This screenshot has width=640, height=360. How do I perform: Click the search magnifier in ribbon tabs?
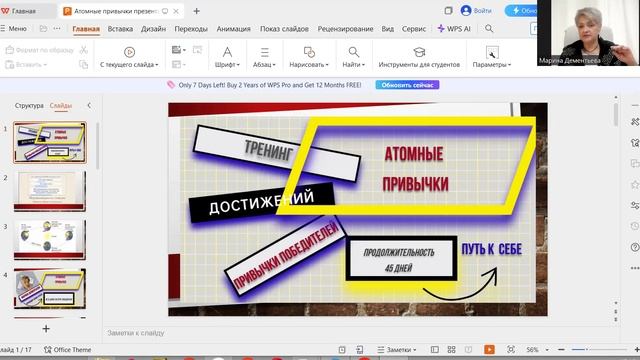click(x=489, y=29)
